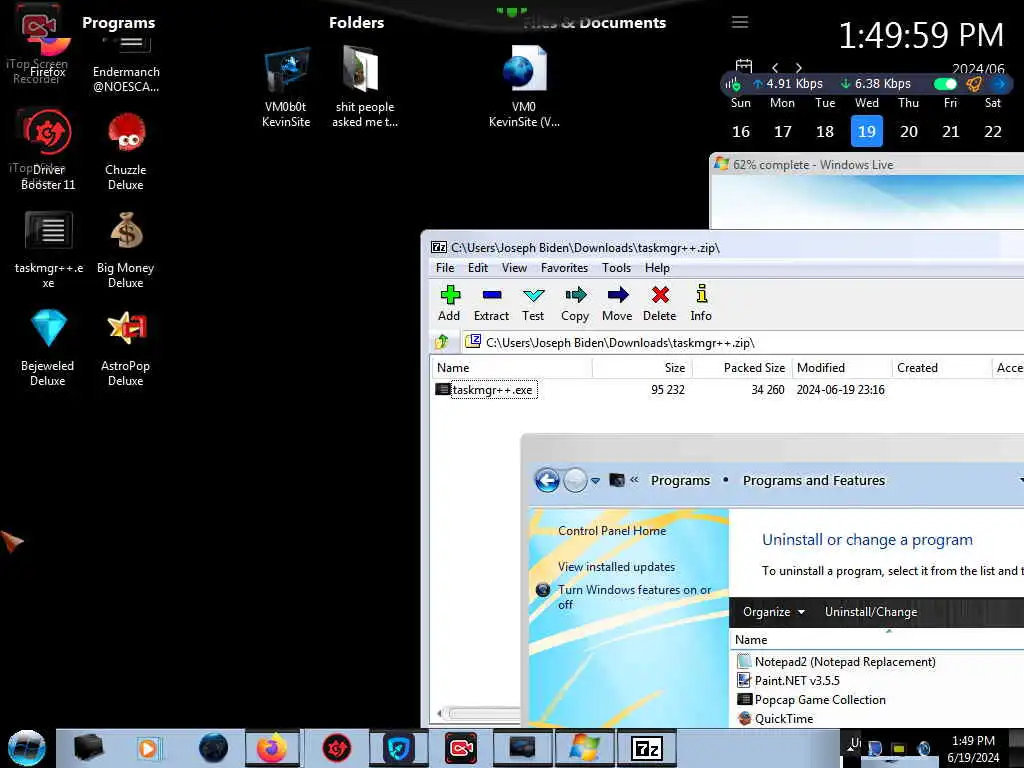Click the Extract icon in 7-Zip

pos(491,303)
